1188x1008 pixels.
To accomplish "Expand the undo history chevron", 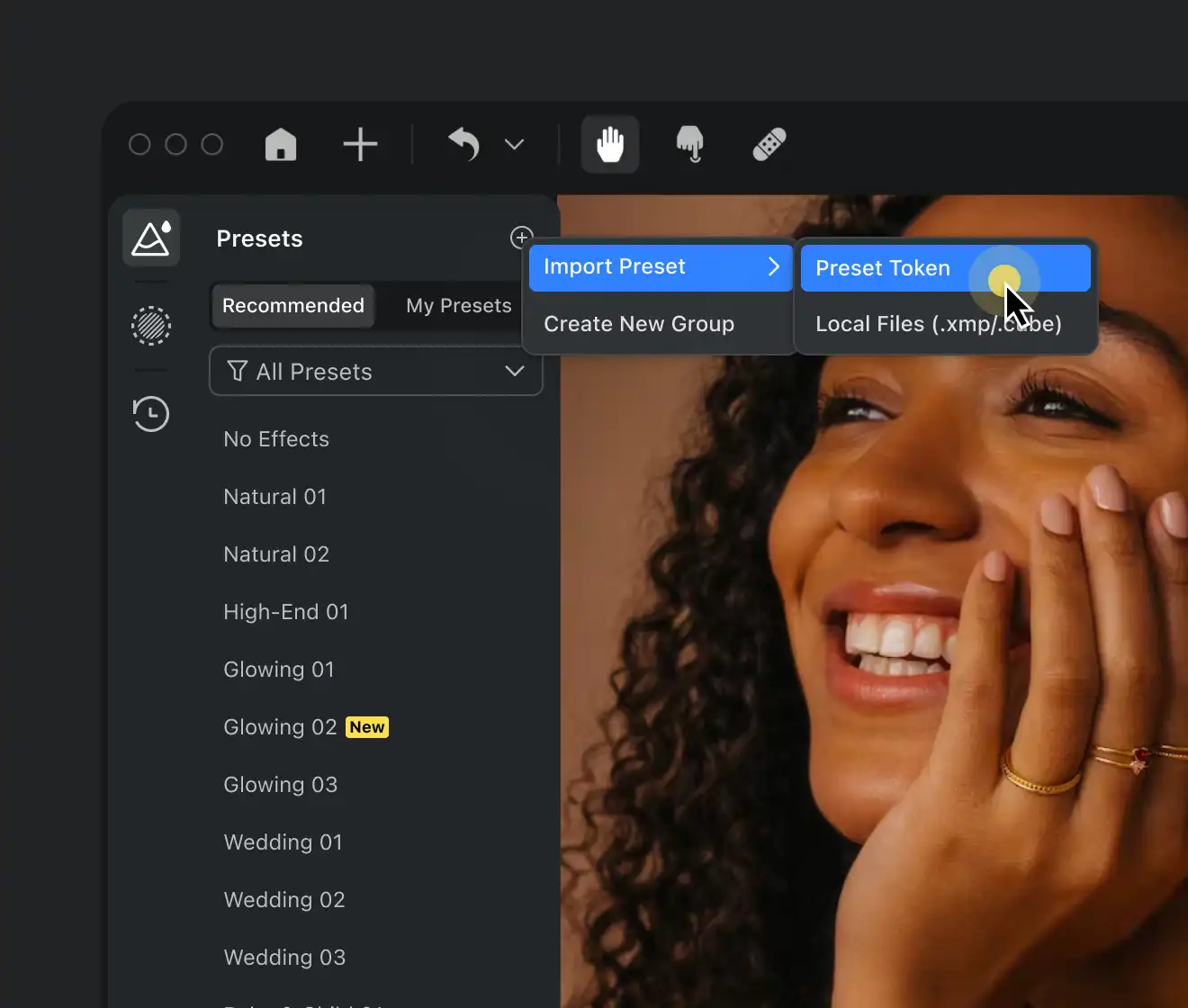I will (513, 144).
